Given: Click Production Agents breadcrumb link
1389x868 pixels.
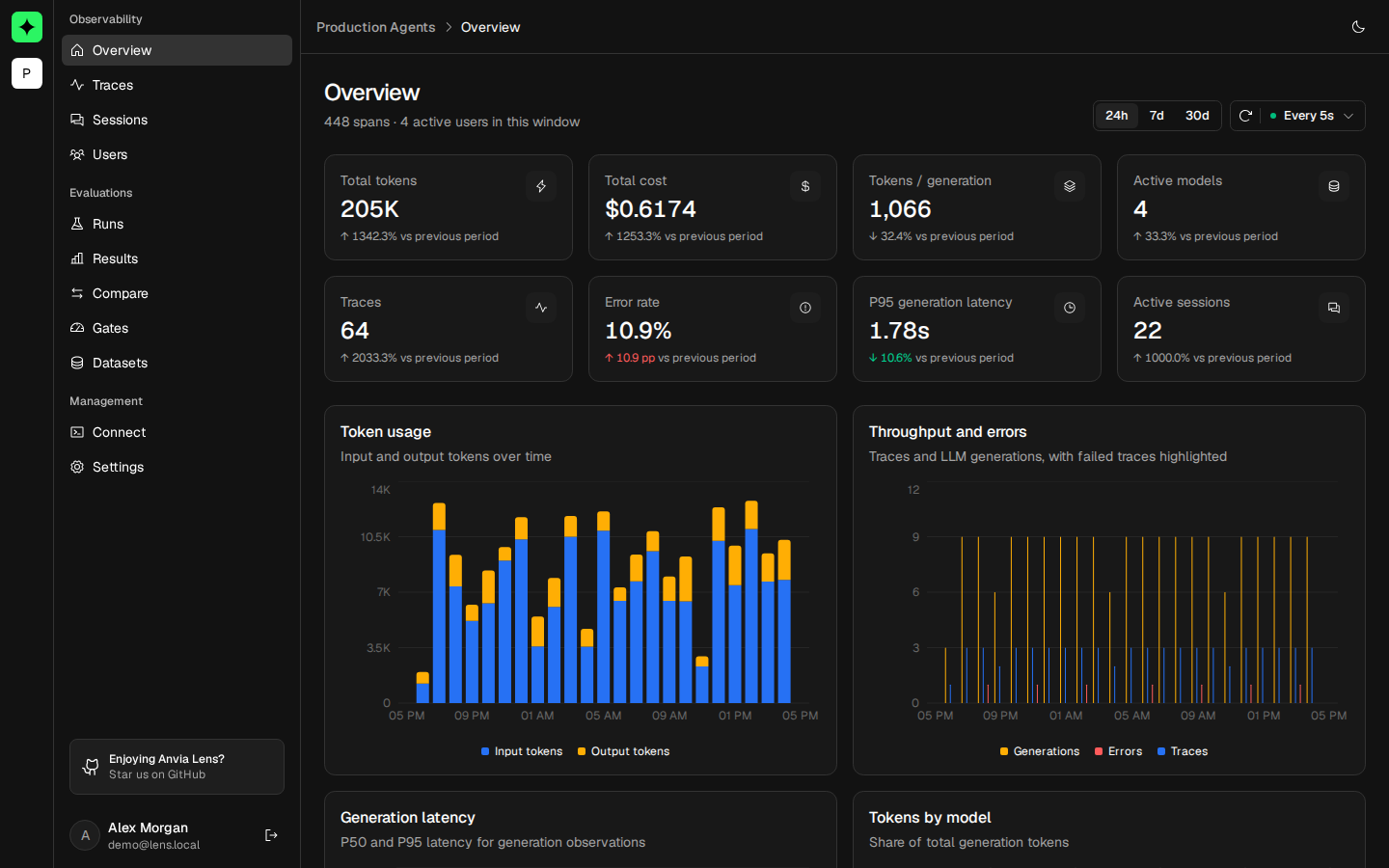Looking at the screenshot, I should click(x=376, y=27).
